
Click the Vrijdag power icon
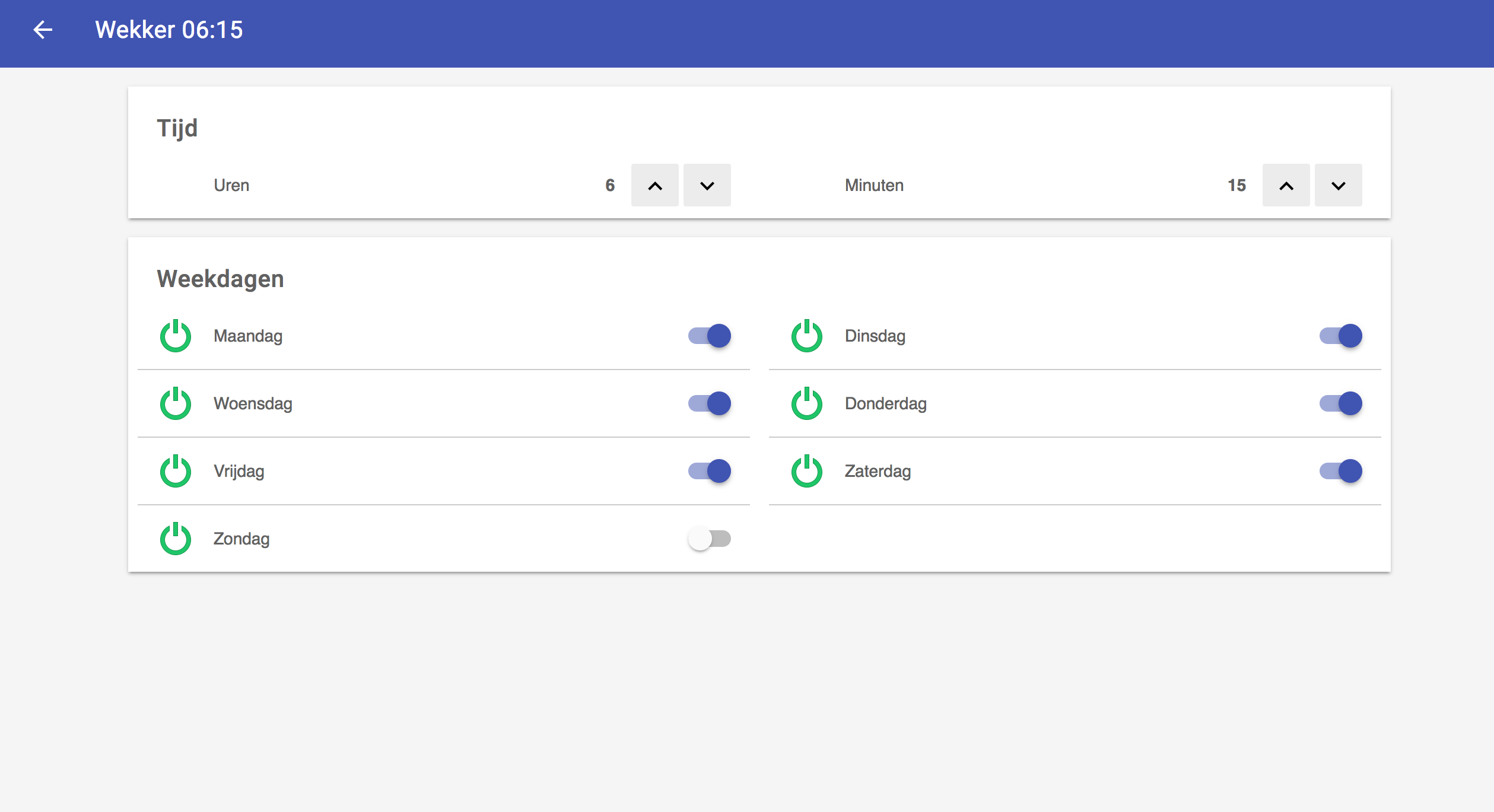[176, 472]
